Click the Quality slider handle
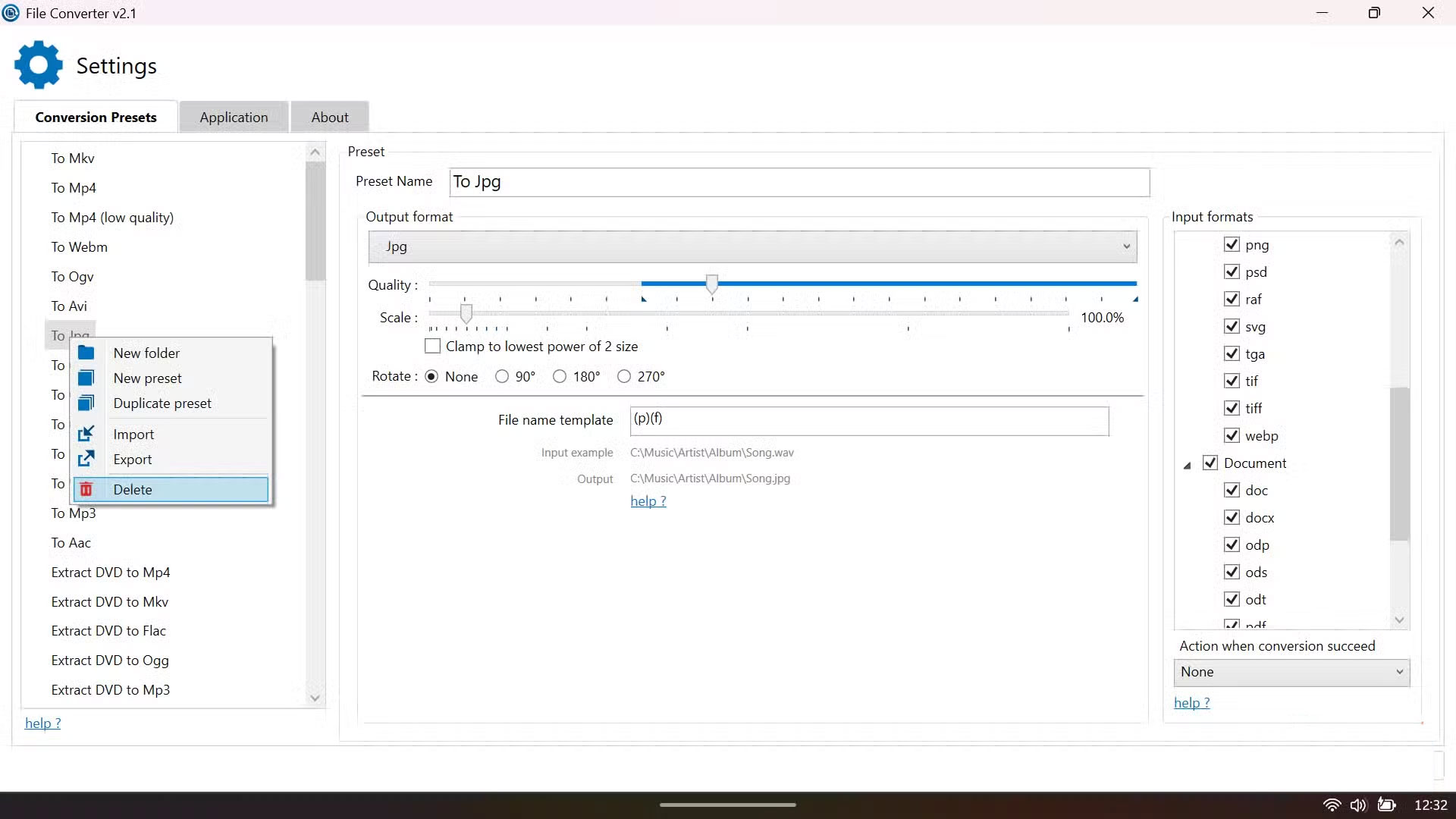This screenshot has height=819, width=1456. click(x=711, y=284)
